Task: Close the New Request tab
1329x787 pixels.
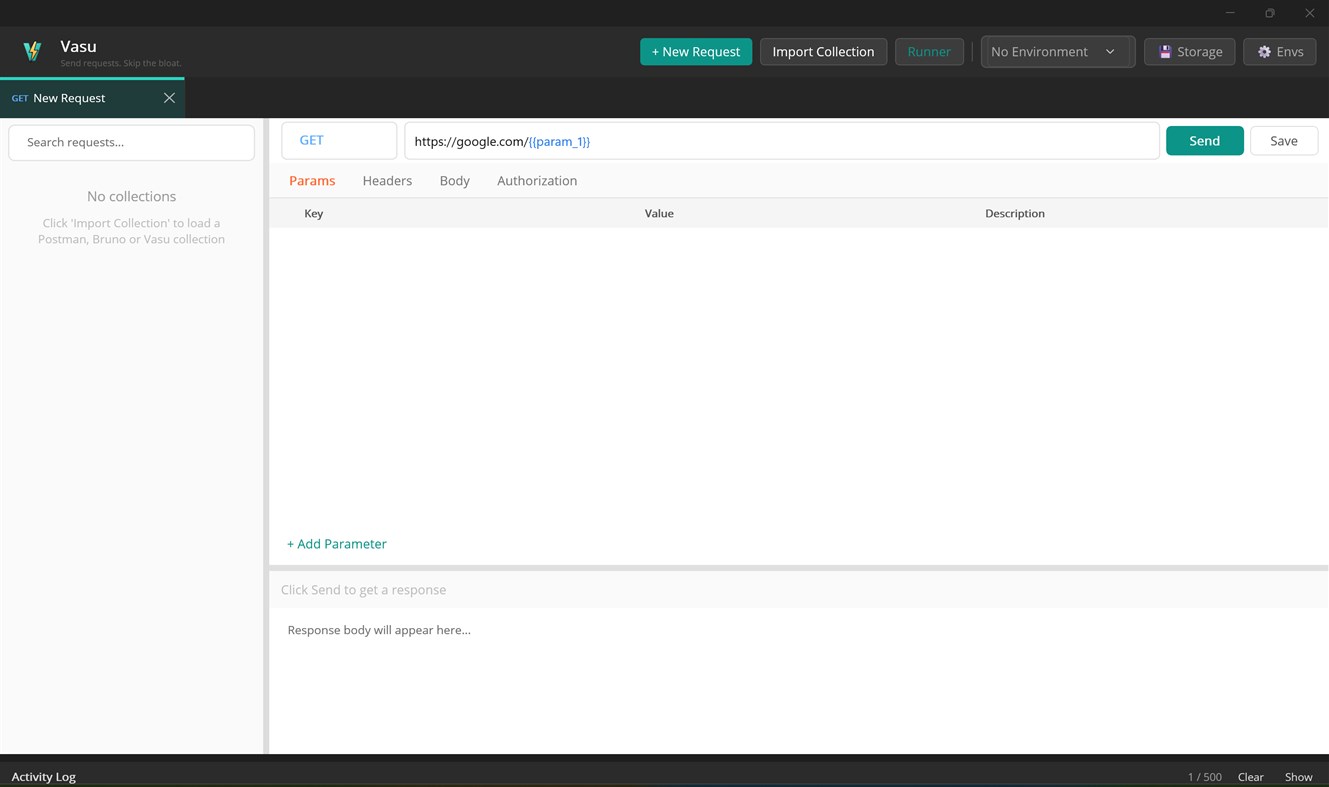Action: [169, 98]
